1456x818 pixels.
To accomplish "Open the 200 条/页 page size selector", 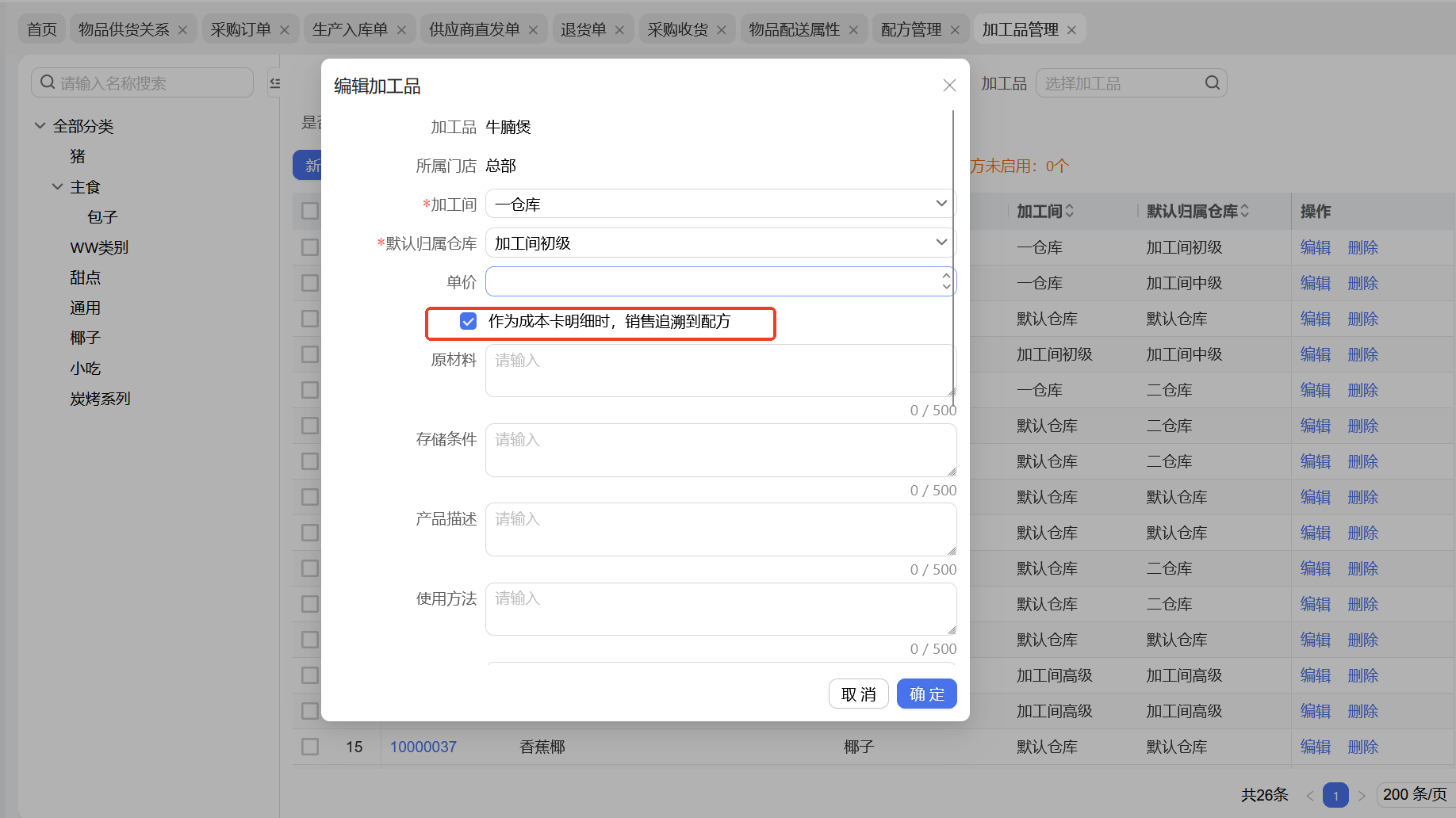I will coord(1415,794).
